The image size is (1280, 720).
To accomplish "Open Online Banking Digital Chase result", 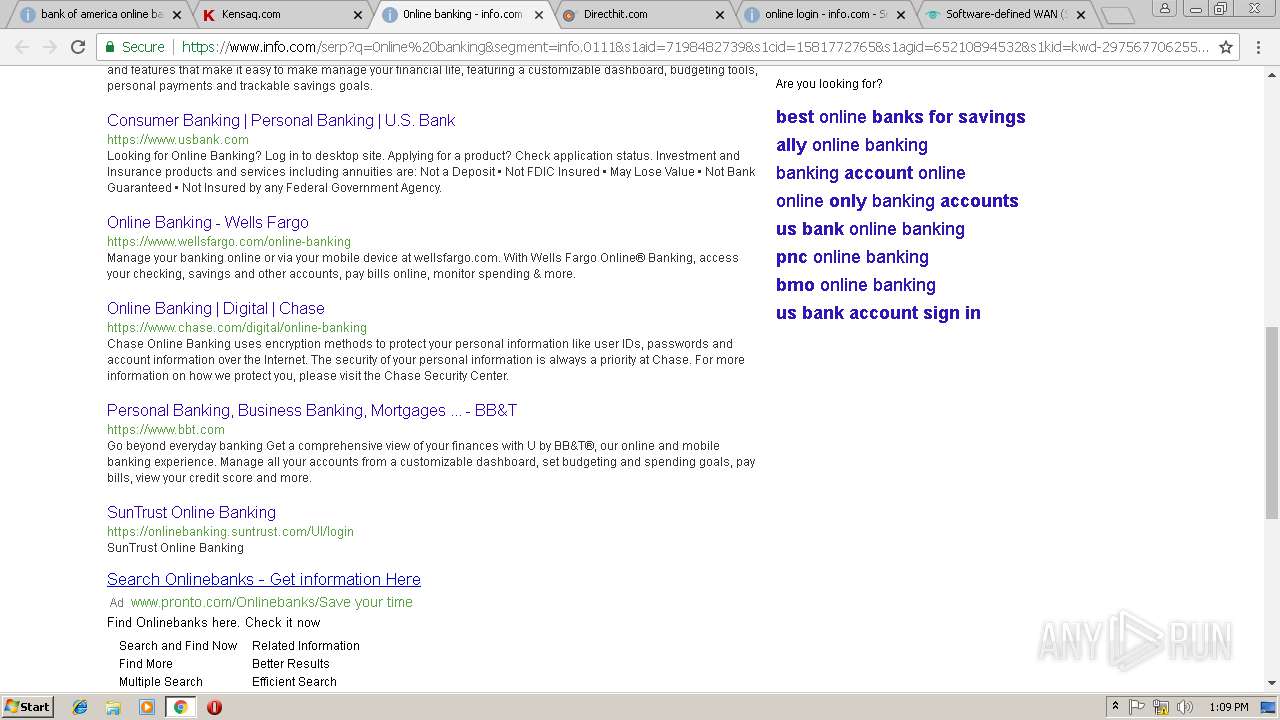I will (216, 308).
